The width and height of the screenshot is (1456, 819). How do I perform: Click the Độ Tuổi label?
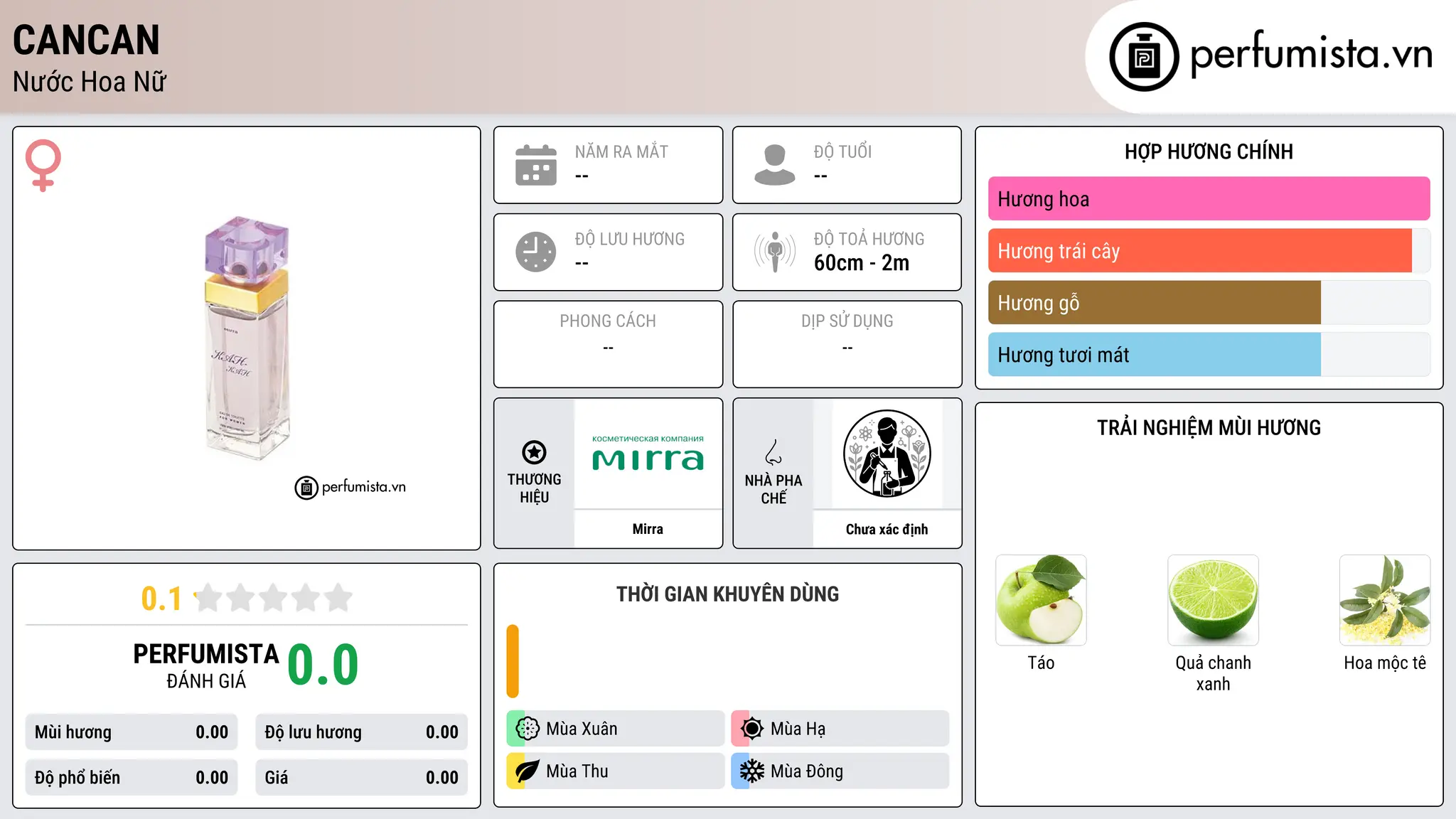click(842, 151)
